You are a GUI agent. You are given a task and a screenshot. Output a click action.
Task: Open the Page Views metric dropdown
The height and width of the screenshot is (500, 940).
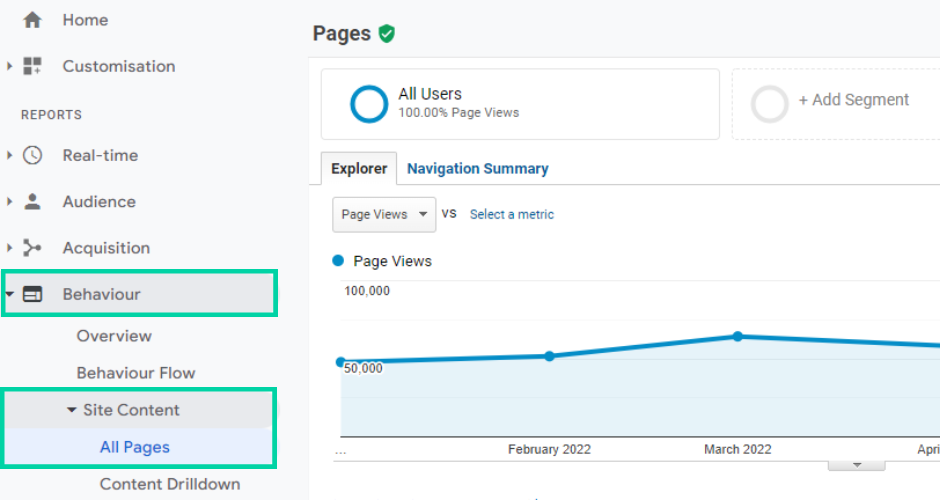384,215
